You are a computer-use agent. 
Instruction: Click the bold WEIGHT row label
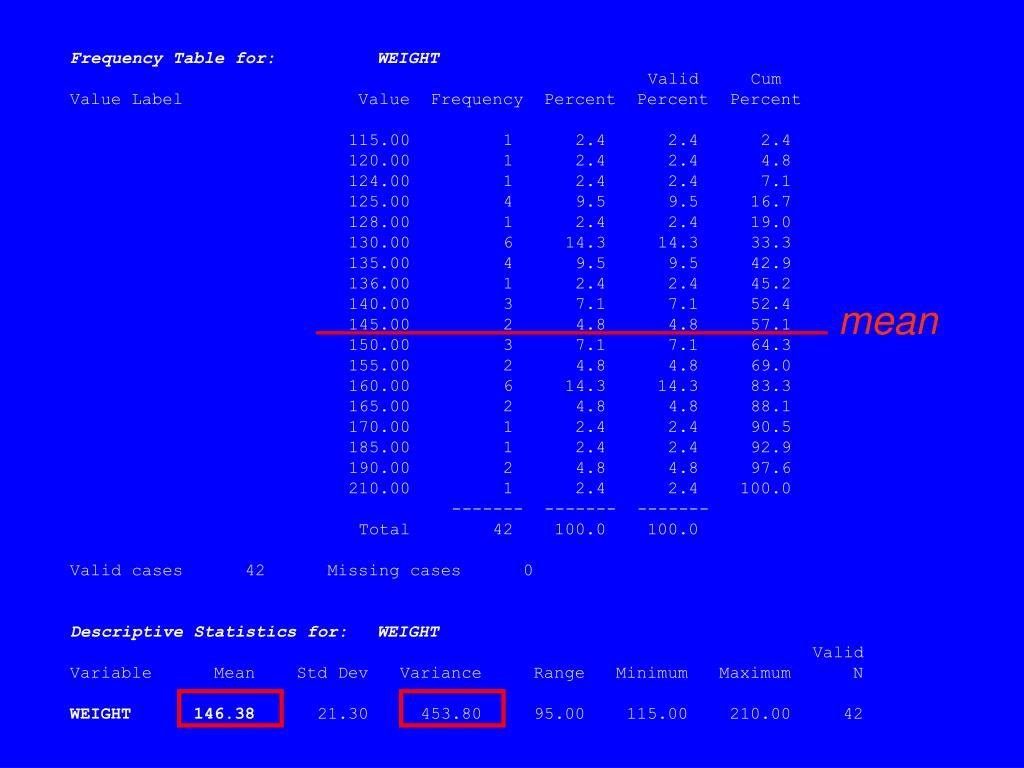101,714
